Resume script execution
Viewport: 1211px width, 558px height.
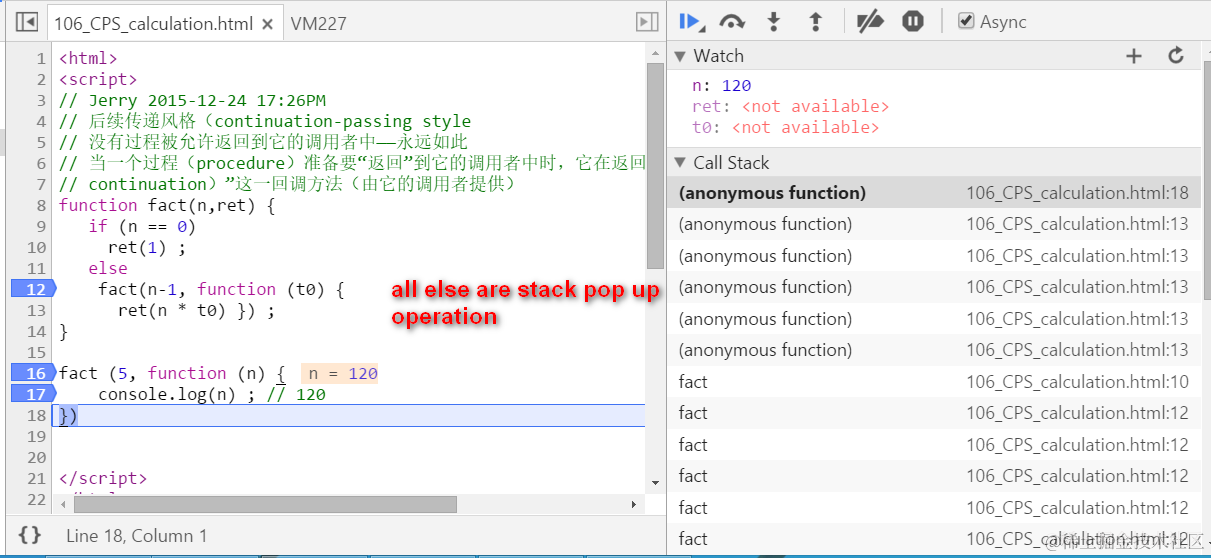coord(690,21)
